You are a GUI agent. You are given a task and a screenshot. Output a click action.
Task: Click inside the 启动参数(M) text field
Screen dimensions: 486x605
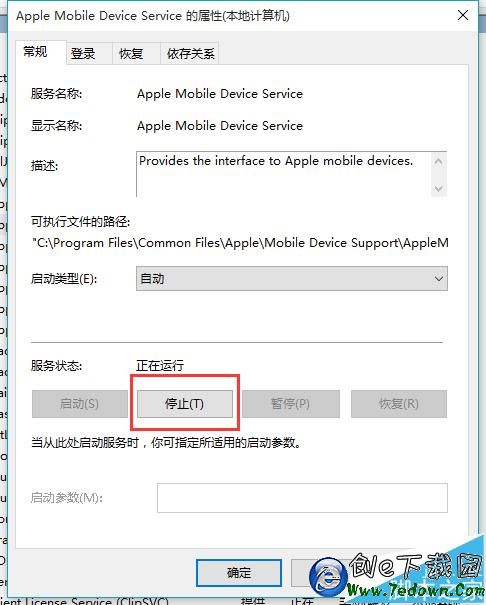coord(302,498)
